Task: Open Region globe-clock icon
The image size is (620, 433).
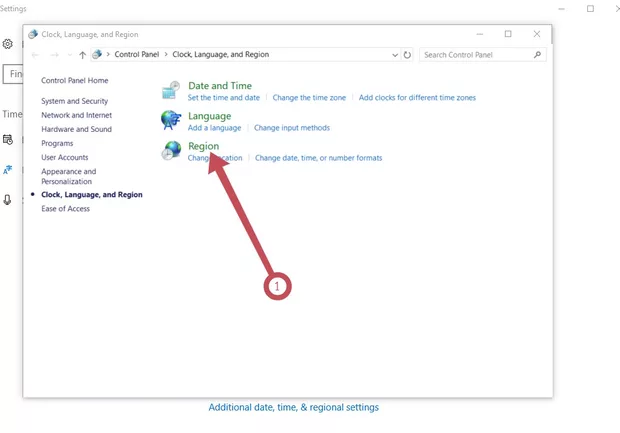Action: 171,150
